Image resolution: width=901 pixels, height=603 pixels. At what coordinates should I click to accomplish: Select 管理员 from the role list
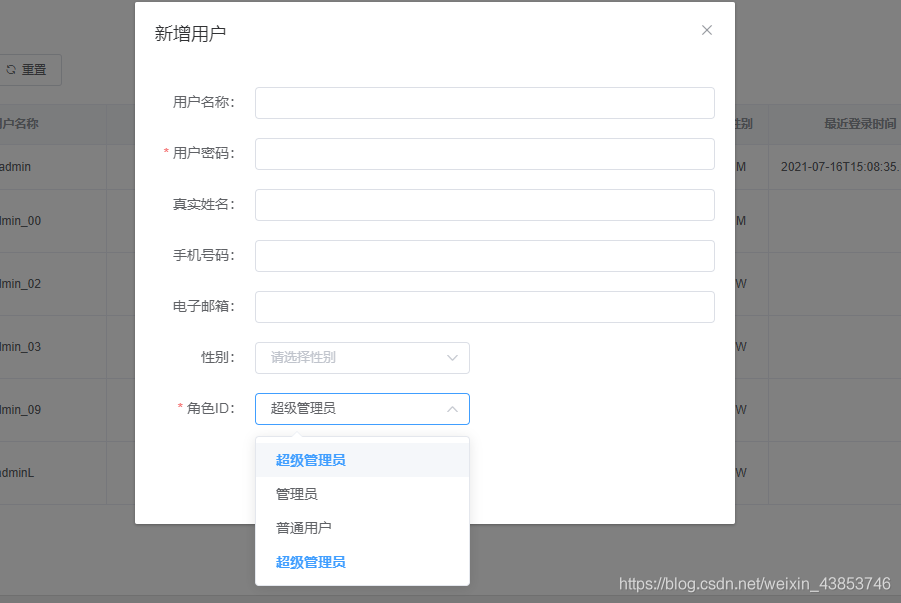(299, 493)
